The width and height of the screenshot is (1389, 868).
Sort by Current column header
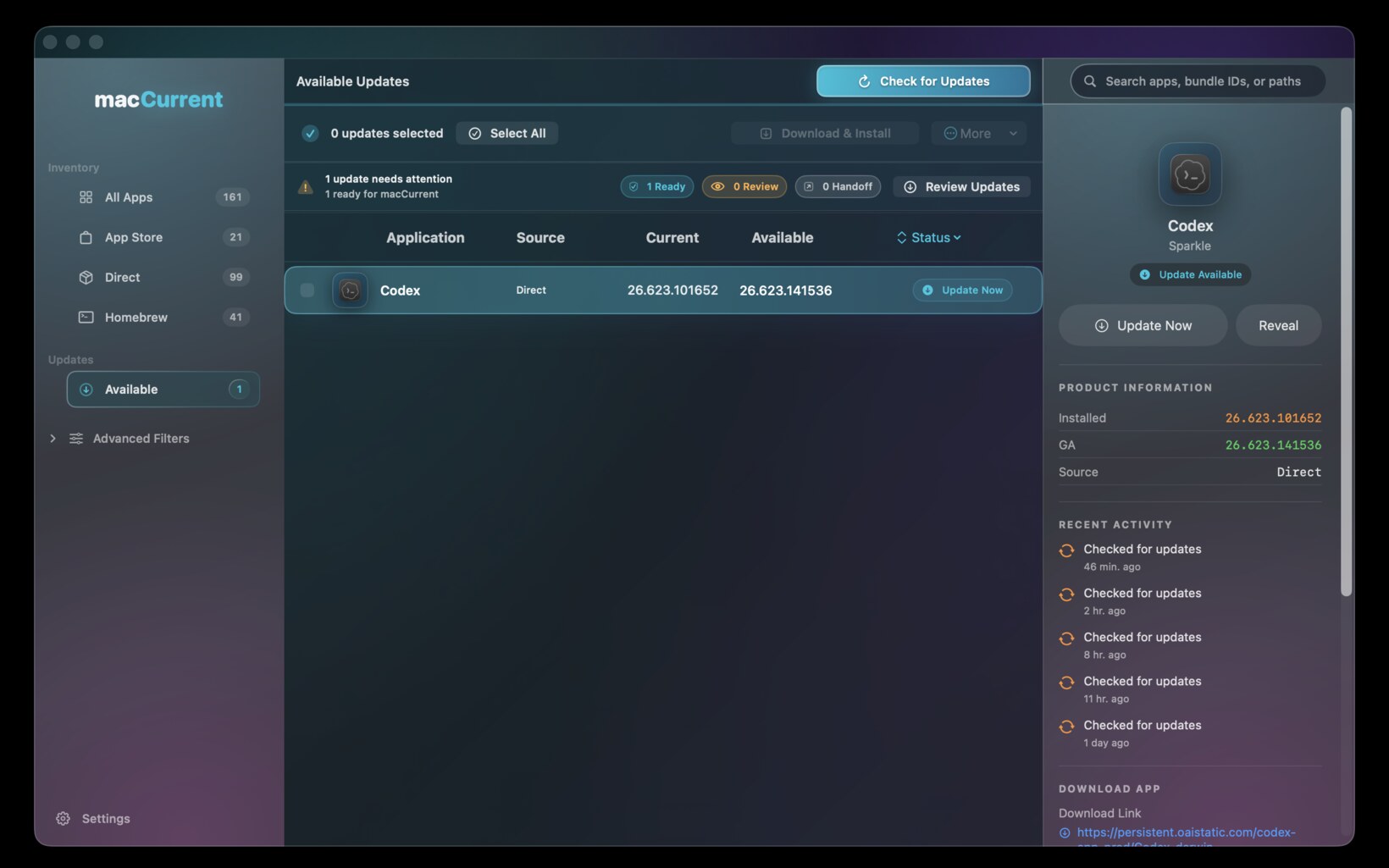click(x=672, y=238)
